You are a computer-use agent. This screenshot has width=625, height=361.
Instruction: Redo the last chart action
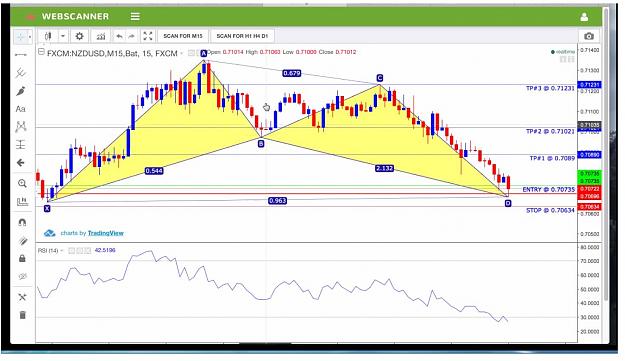coord(131,36)
